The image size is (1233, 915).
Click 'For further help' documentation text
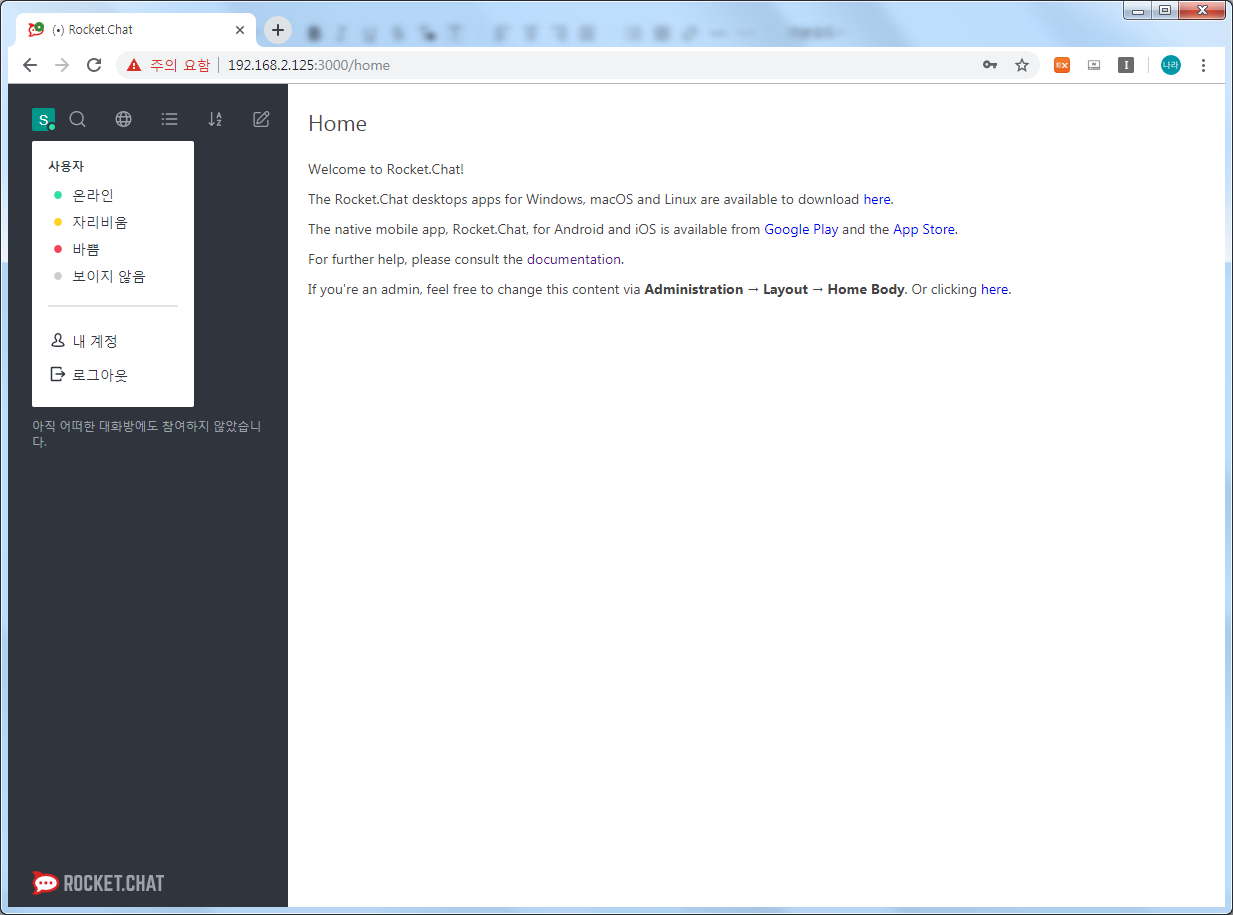coord(466,259)
